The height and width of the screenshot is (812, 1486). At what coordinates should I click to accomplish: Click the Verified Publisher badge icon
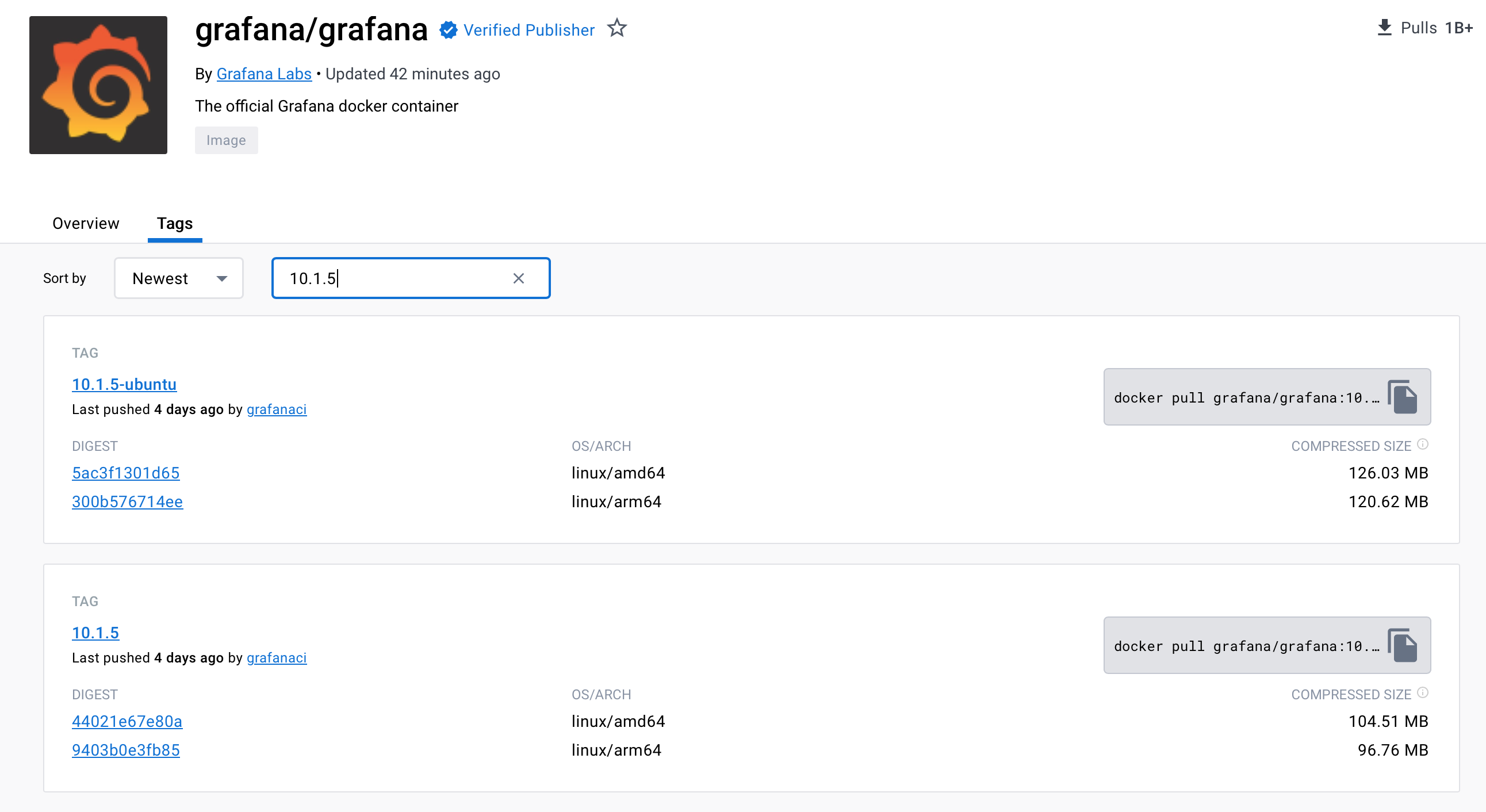[448, 29]
